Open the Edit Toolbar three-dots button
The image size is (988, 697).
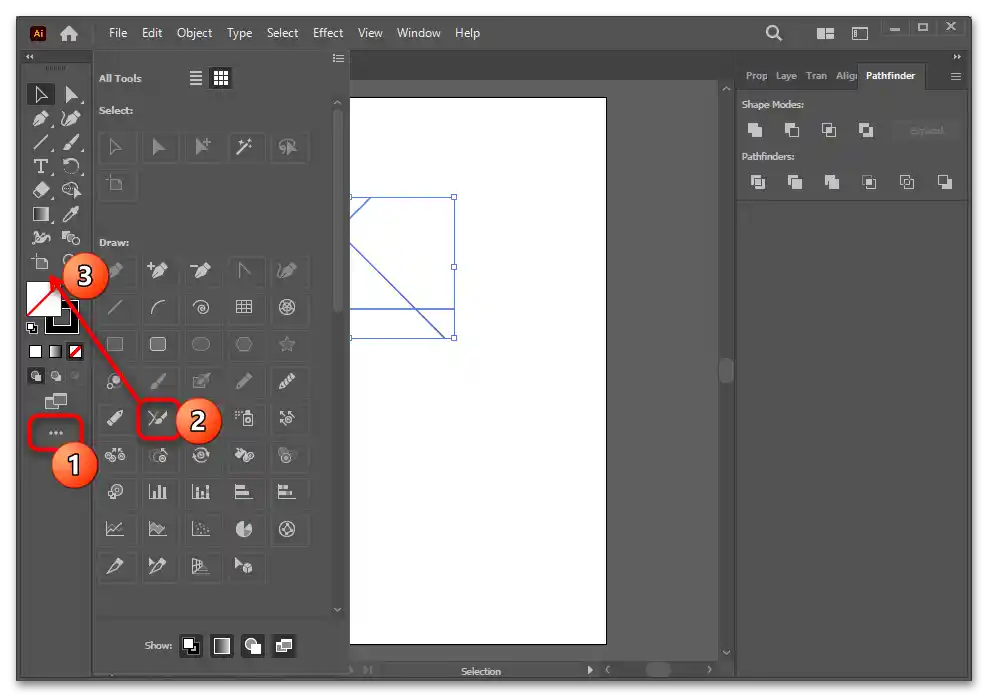pos(55,433)
